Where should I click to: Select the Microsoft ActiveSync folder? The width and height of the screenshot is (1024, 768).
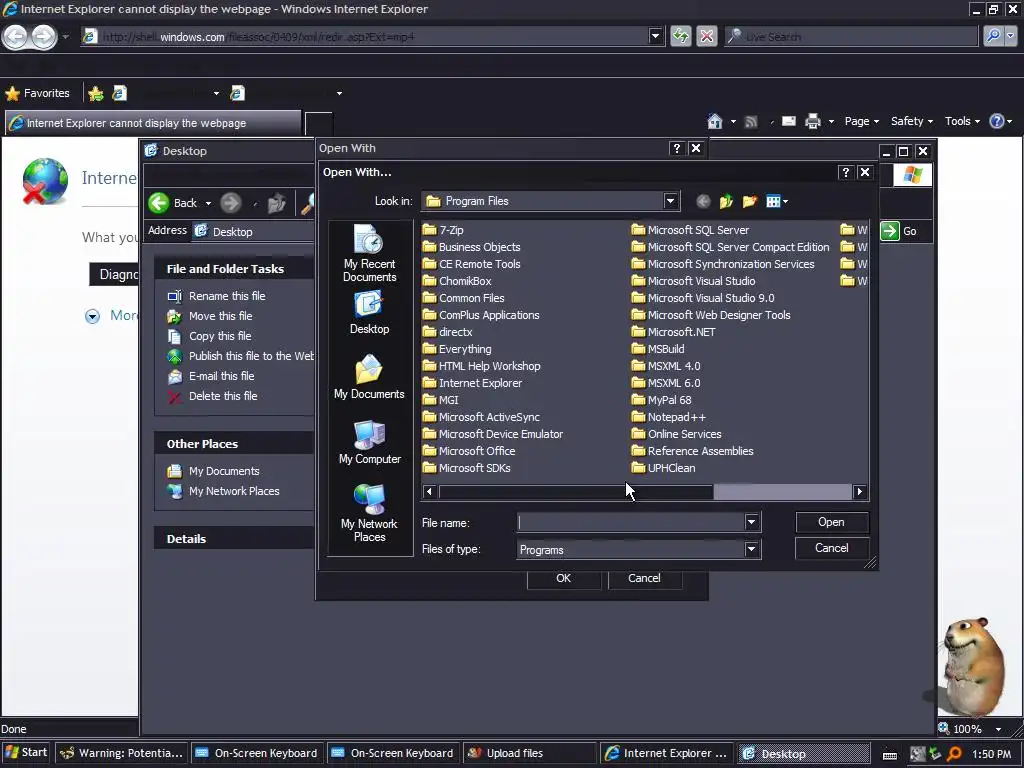(x=481, y=417)
